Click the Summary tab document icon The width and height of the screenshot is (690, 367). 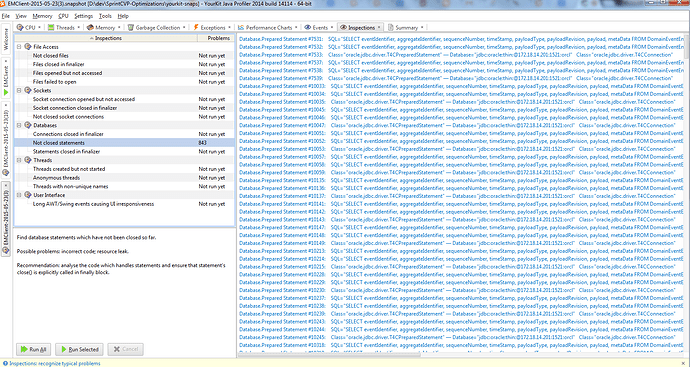pos(390,27)
